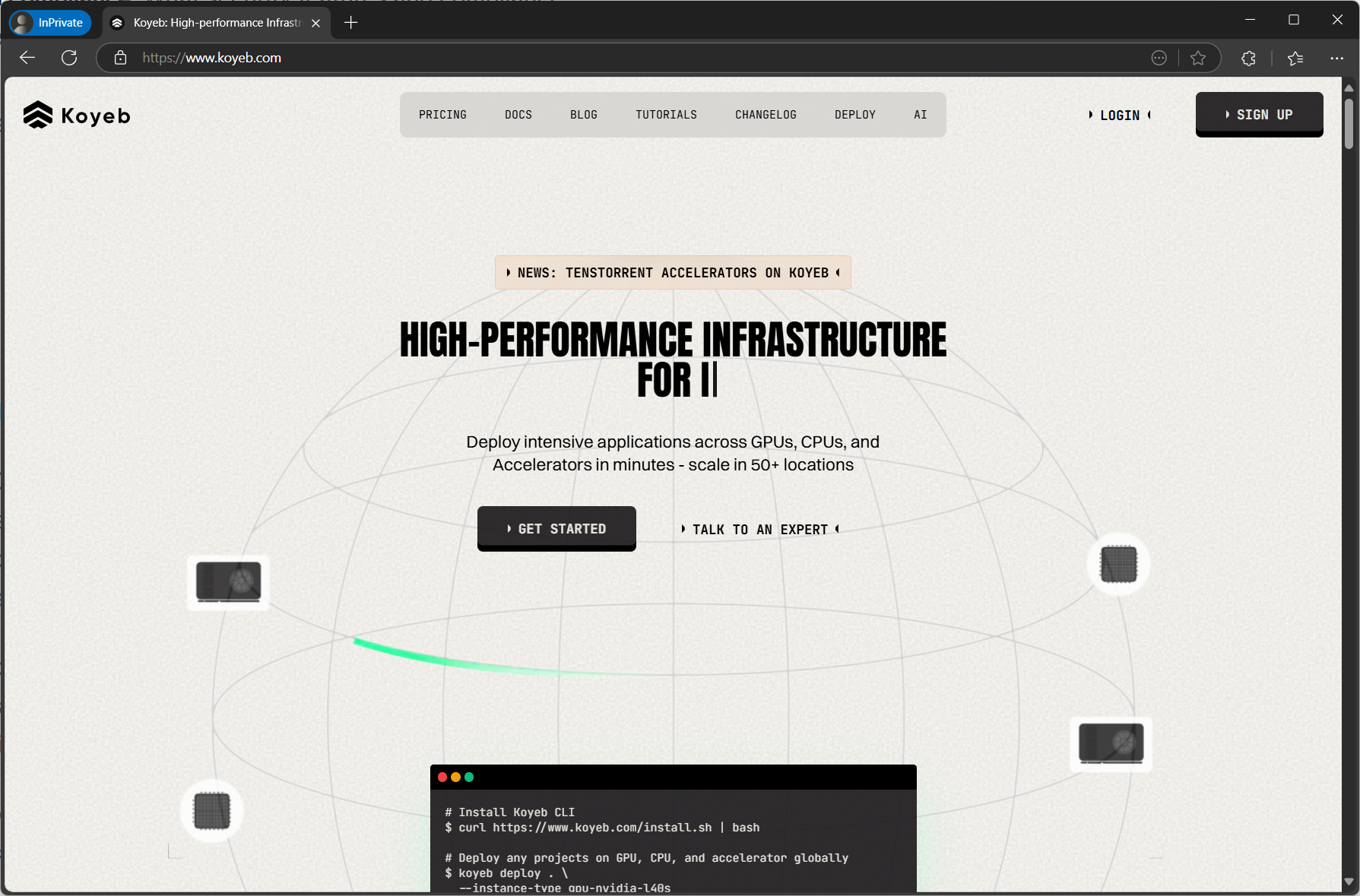This screenshot has height=896, width=1360.
Task: Click the scrollbar down arrow
Action: [1349, 882]
